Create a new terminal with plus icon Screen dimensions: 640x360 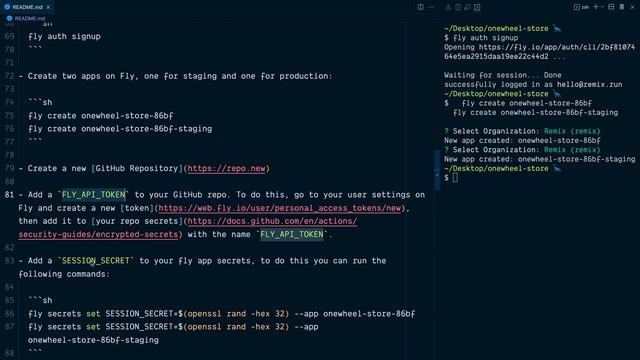click(x=596, y=7)
